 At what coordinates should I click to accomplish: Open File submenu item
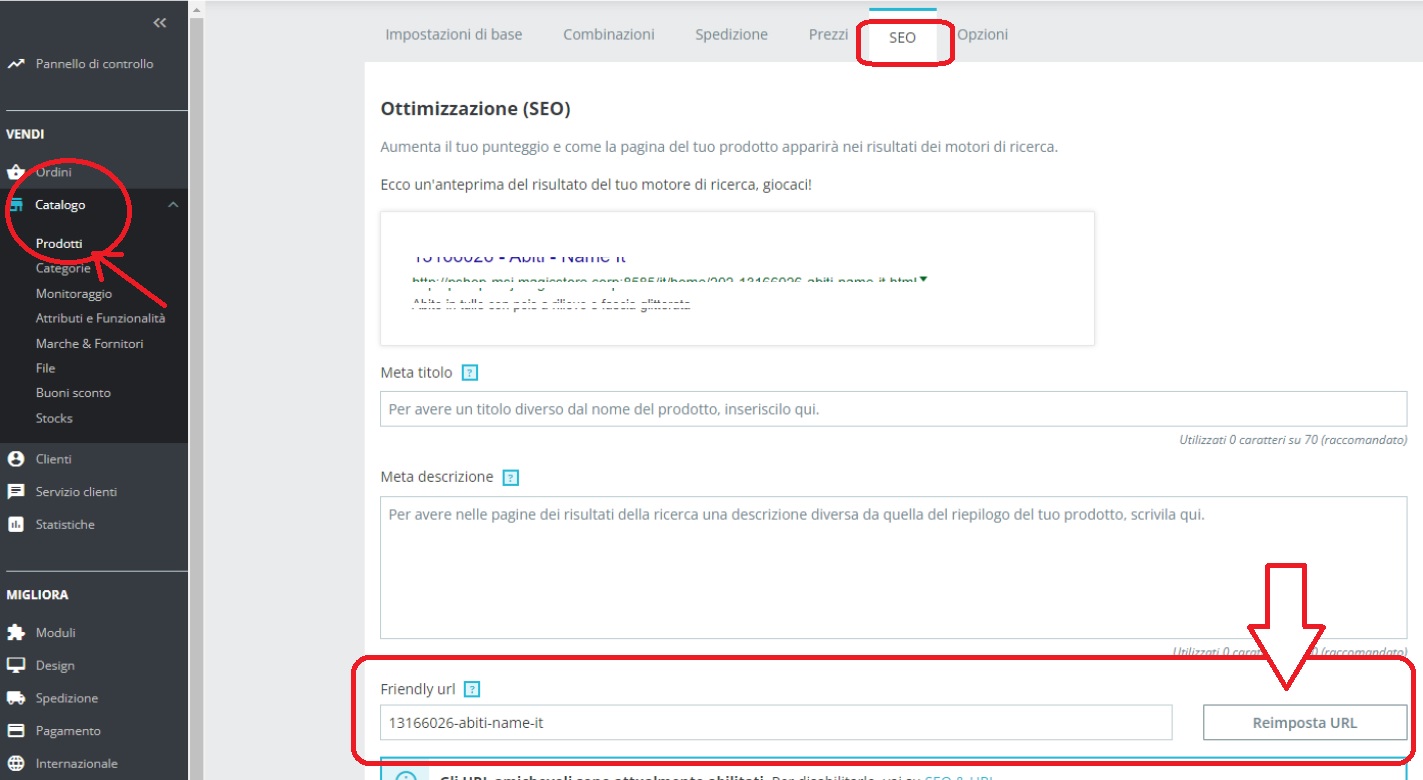pos(46,368)
